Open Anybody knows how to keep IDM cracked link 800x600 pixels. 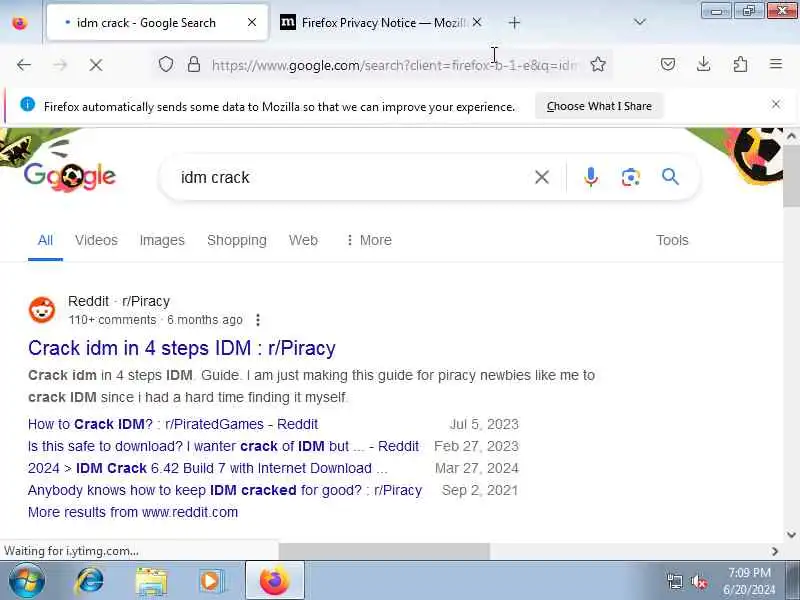(x=225, y=490)
